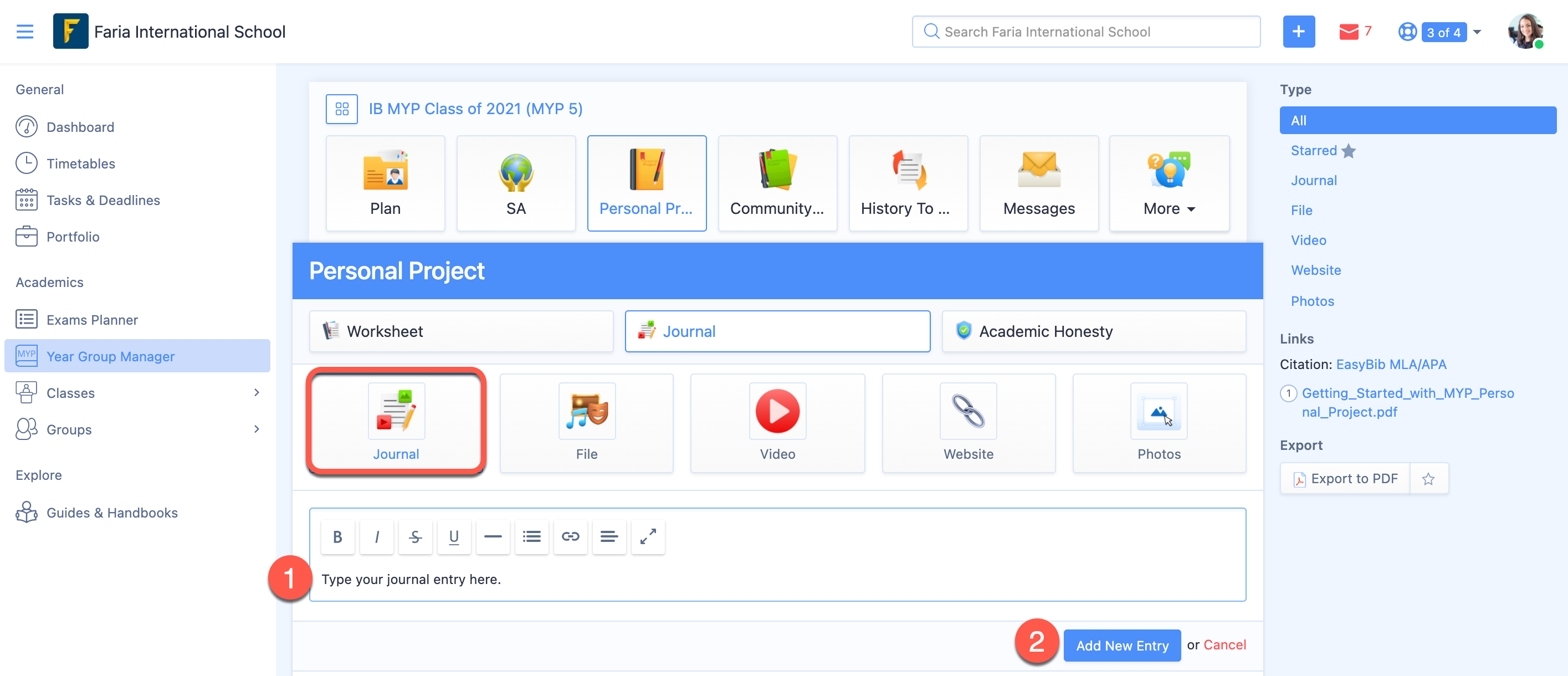Click the year group grid icon
The height and width of the screenshot is (676, 1568).
(341, 108)
